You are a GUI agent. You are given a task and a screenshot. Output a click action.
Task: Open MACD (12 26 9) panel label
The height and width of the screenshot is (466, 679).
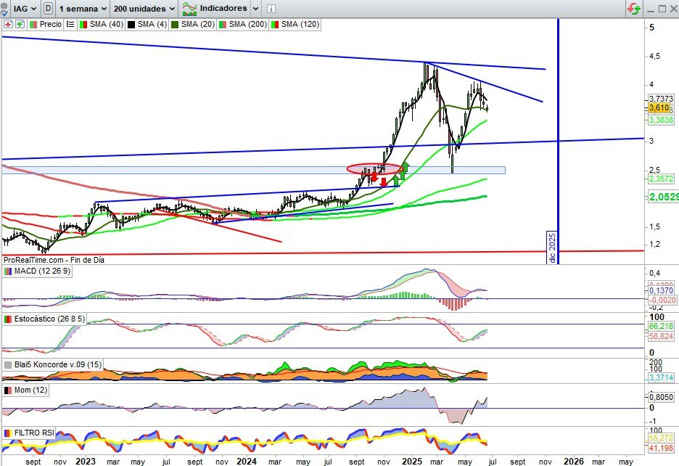pyautogui.click(x=42, y=271)
